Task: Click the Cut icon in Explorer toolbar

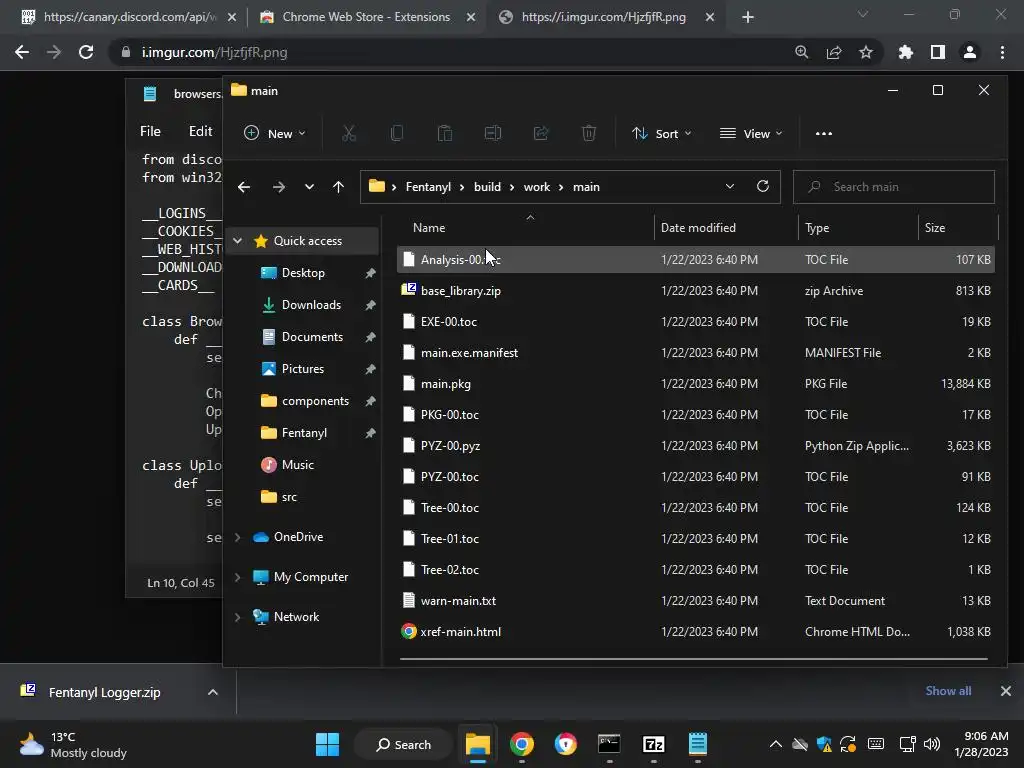Action: [x=349, y=133]
